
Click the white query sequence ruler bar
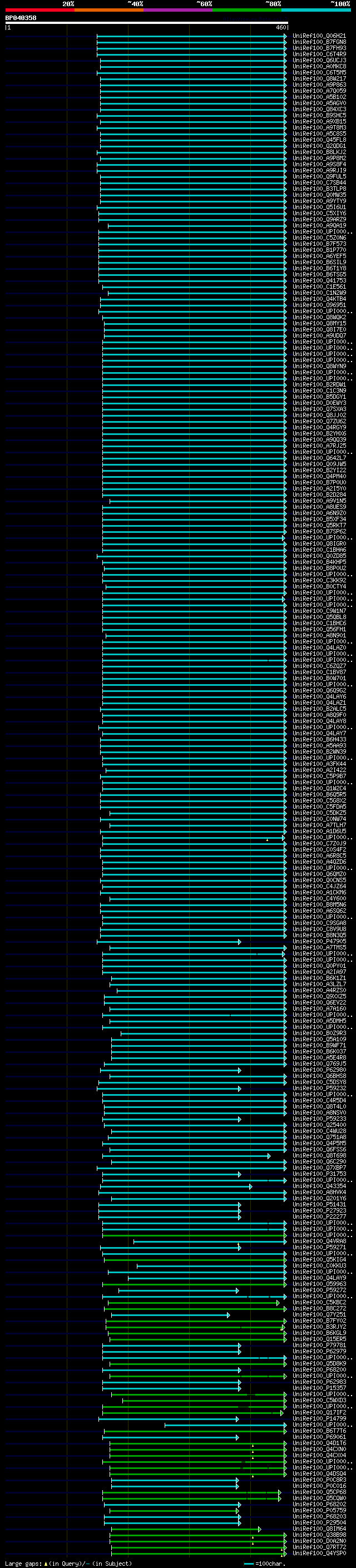click(147, 22)
